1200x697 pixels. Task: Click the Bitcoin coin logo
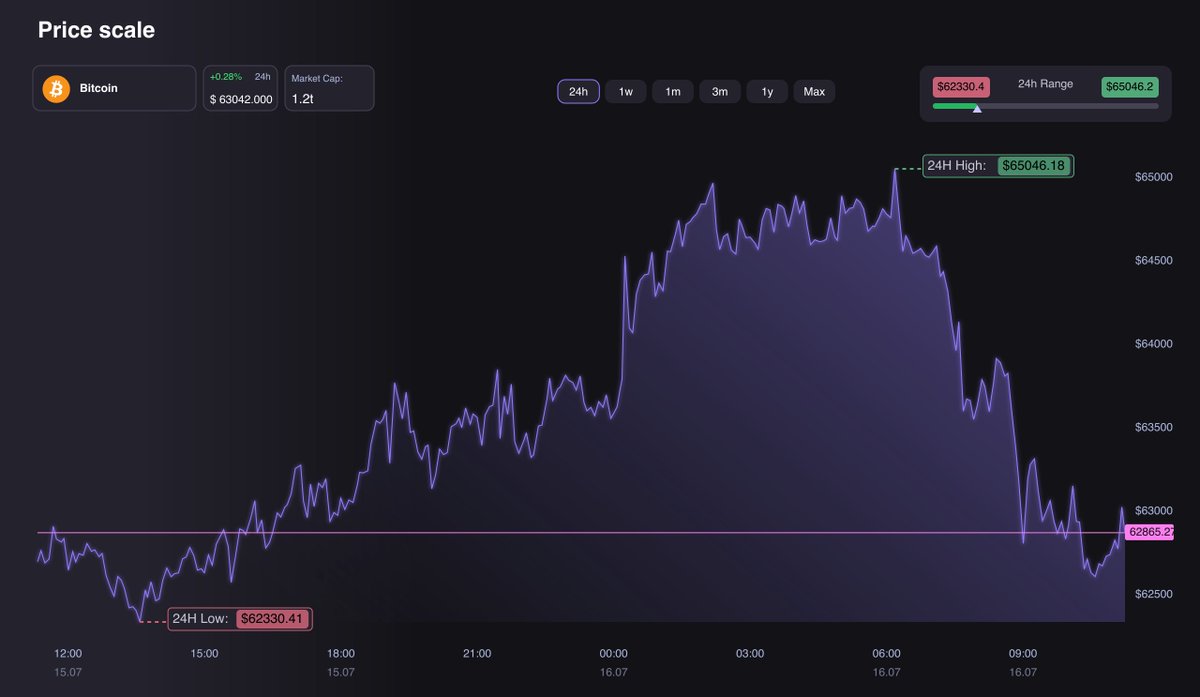56,88
